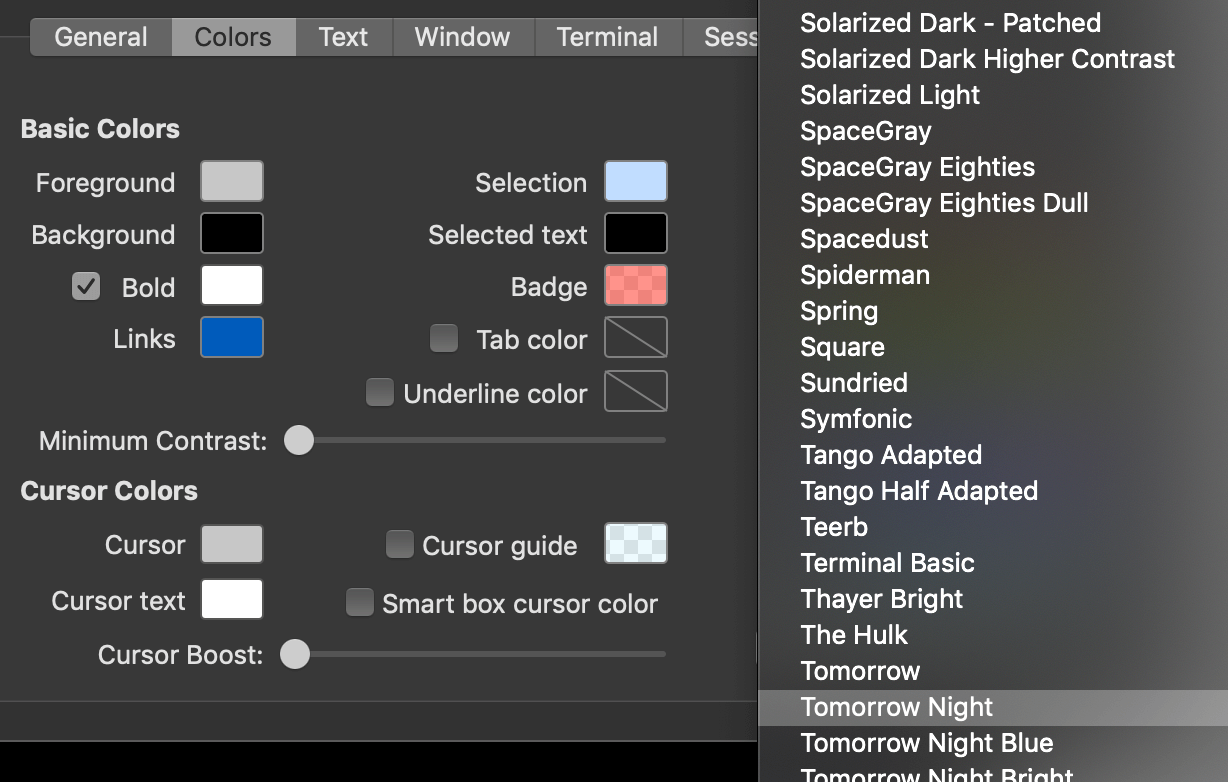This screenshot has width=1228, height=782.
Task: Enable the Underline color checkbox
Action: tap(380, 392)
